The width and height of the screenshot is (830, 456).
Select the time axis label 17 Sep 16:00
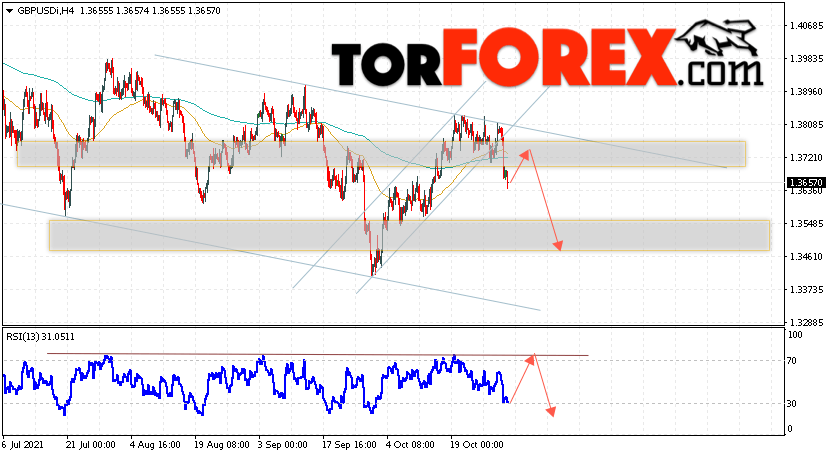[349, 445]
